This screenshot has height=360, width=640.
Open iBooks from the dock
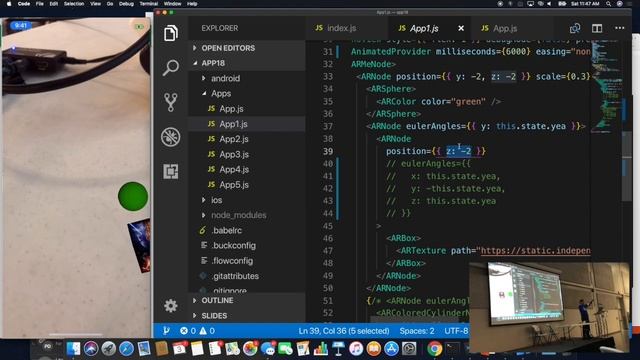coord(373,349)
